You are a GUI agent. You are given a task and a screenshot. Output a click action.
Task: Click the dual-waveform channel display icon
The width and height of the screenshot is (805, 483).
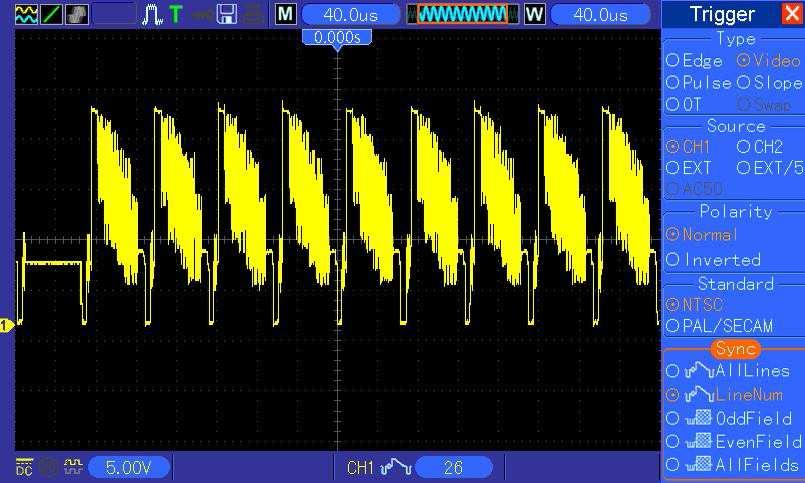26,14
